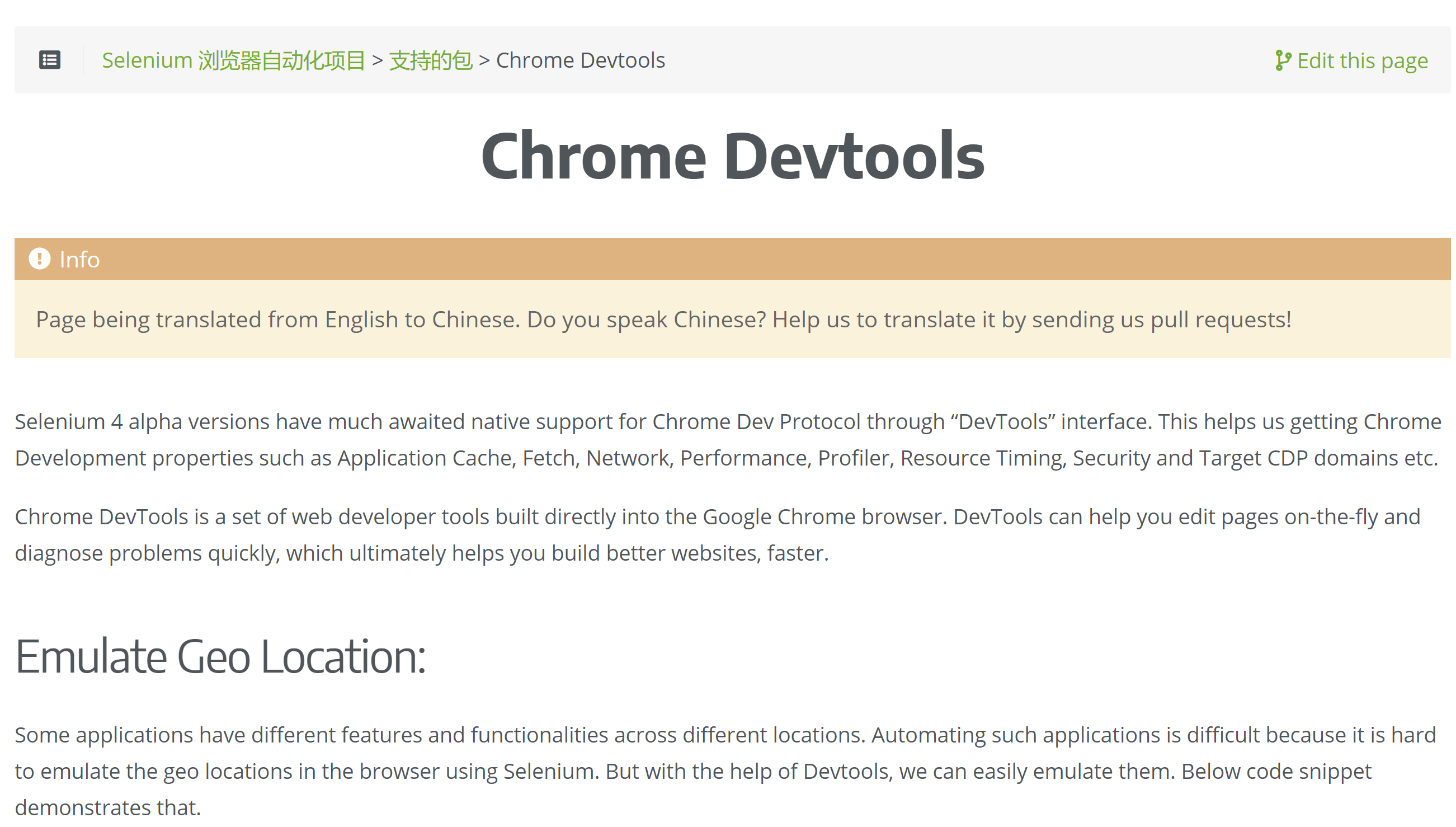The height and width of the screenshot is (827, 1456).
Task: Click 'pull requests!' text in notice
Action: coord(1220,319)
